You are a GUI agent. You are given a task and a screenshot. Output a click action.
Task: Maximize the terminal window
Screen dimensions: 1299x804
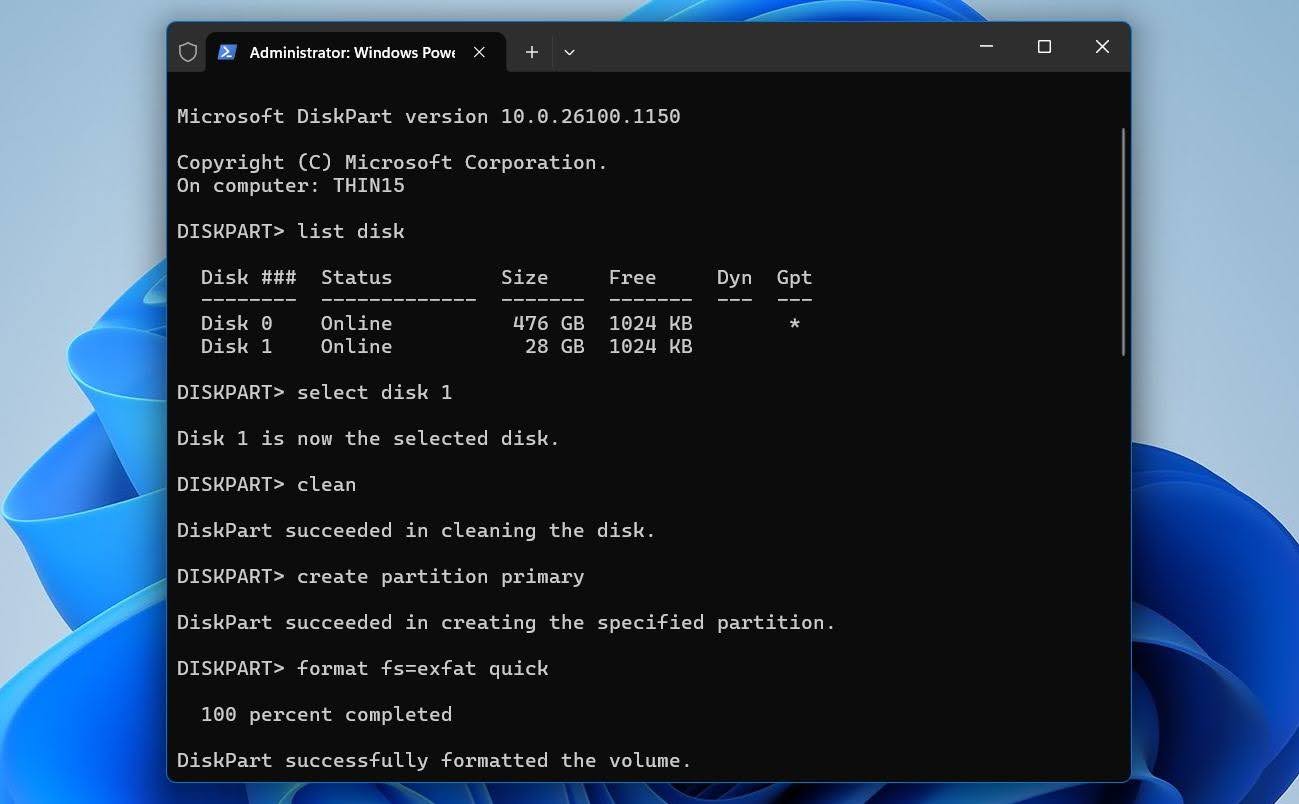click(x=1044, y=47)
